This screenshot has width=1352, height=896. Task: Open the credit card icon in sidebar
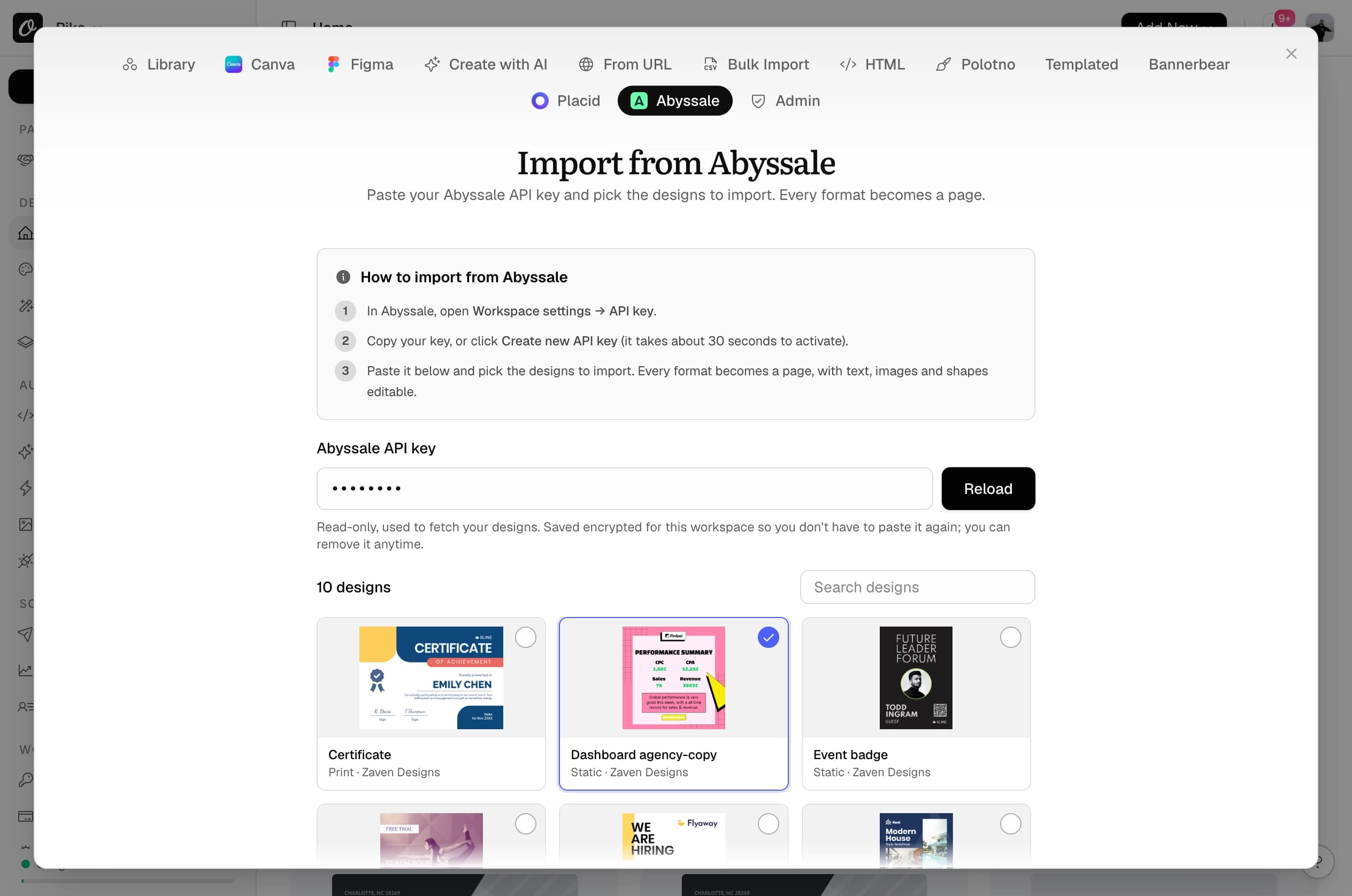coord(25,816)
